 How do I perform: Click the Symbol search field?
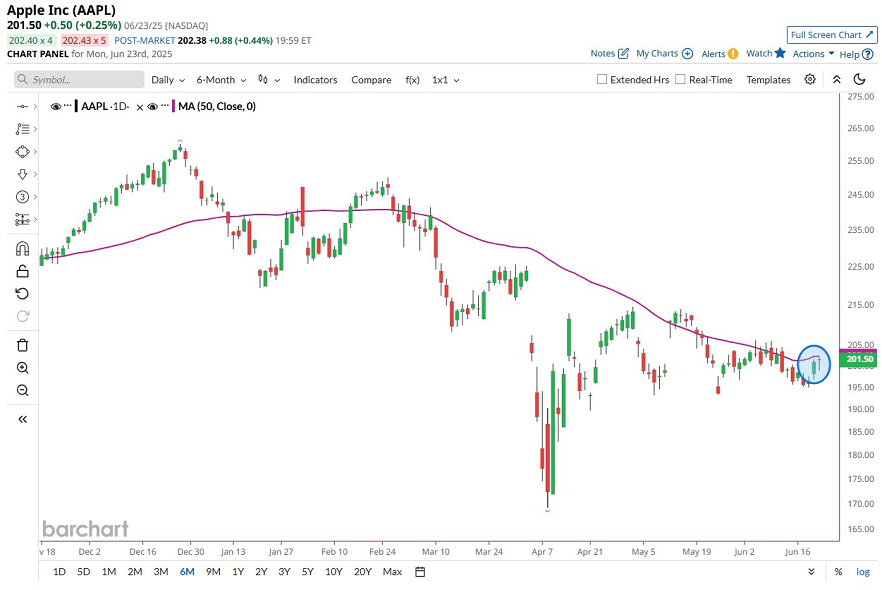pyautogui.click(x=78, y=80)
